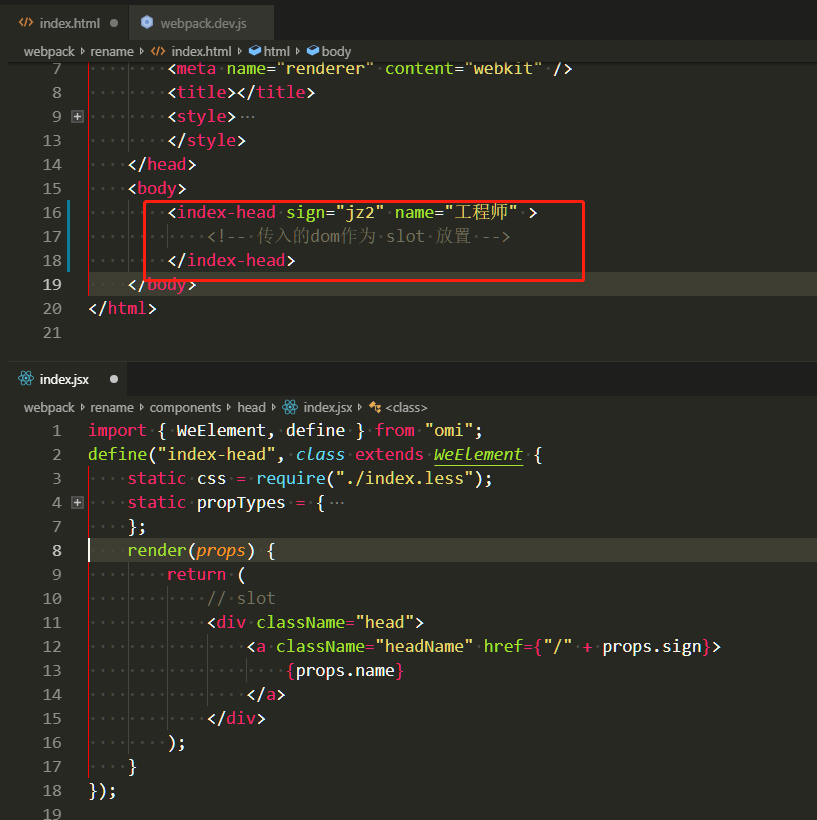817x820 pixels.
Task: Click the HTML file icon on index.html tab
Action: 24,22
